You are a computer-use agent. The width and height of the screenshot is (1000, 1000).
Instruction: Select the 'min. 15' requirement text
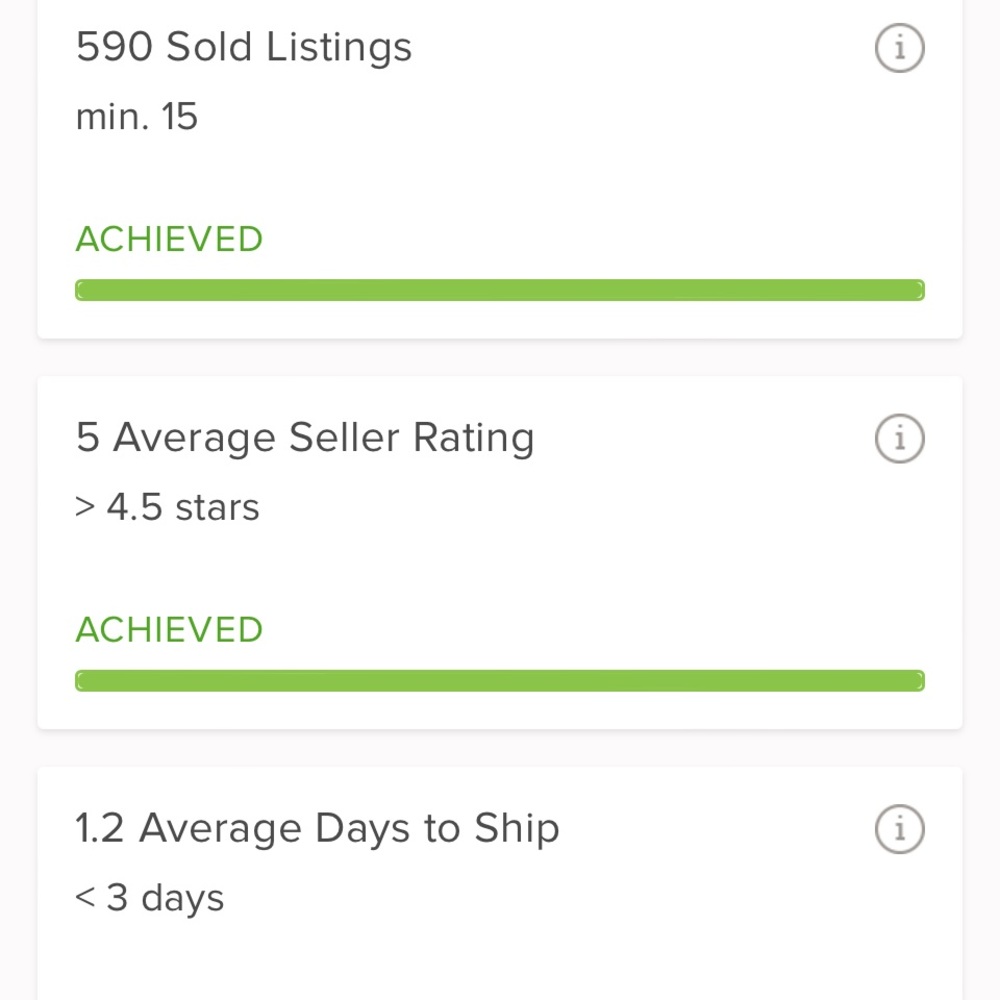(x=137, y=117)
